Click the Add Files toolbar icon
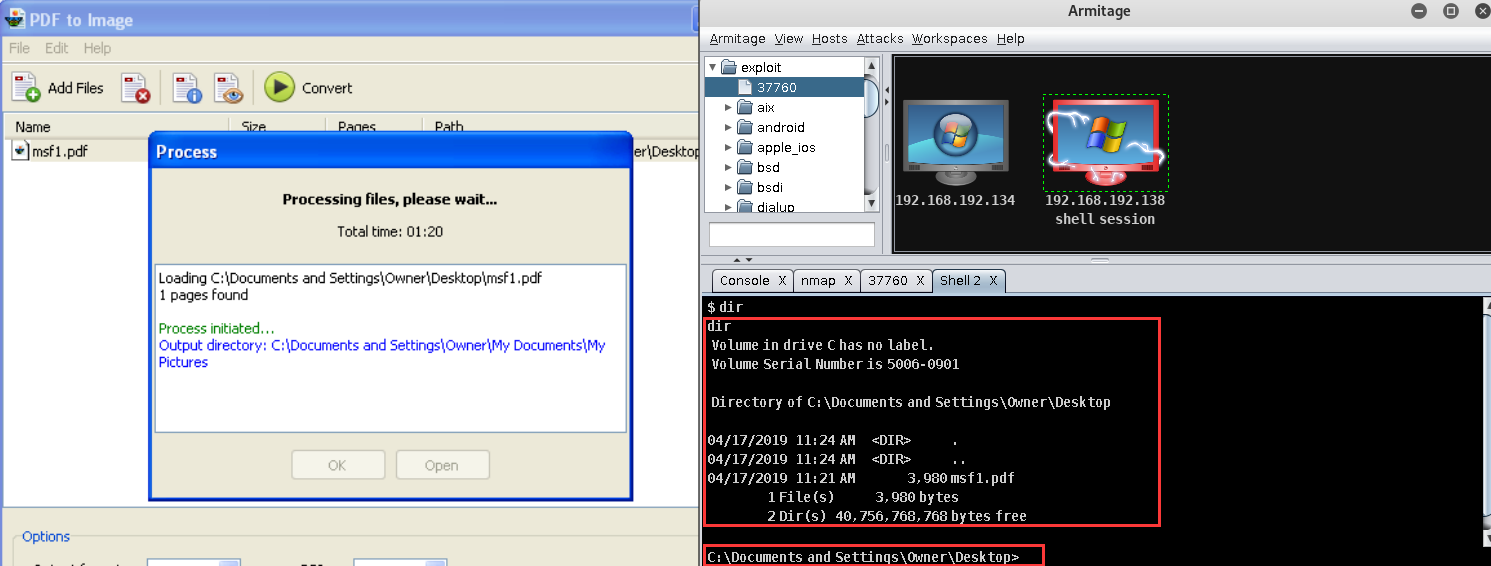Screen dimensions: 1491x566 (x=26, y=88)
